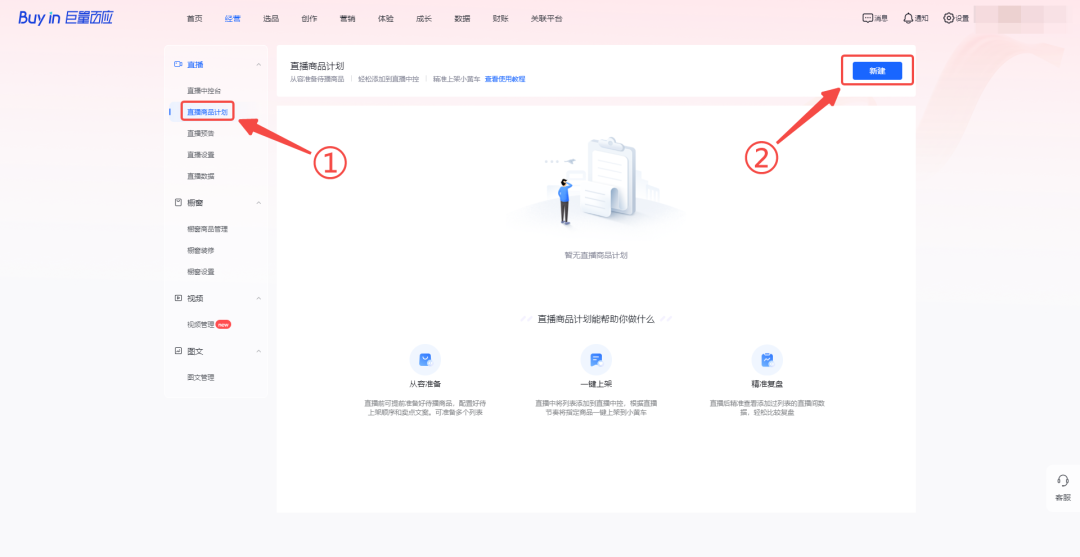Viewport: 1080px width, 557px height.
Task: Click the 从容准备 label text
Action: 425,384
